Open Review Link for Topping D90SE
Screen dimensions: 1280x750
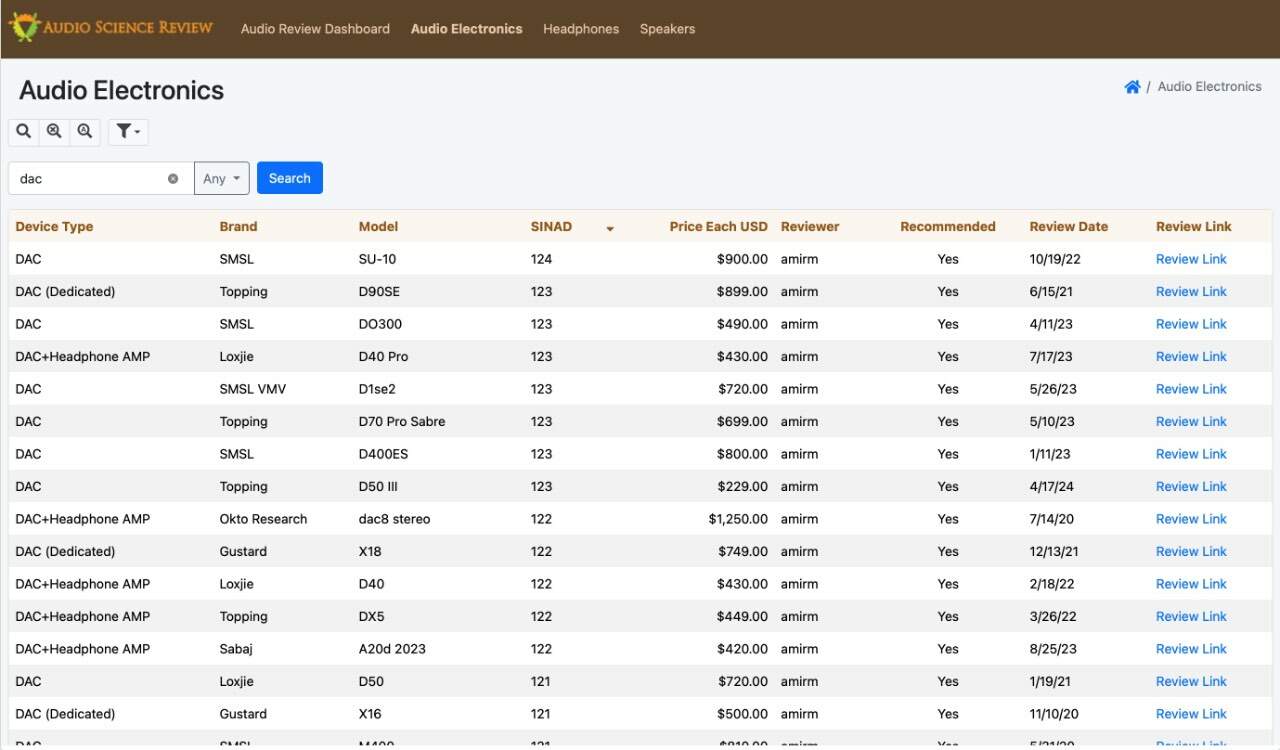(1191, 292)
